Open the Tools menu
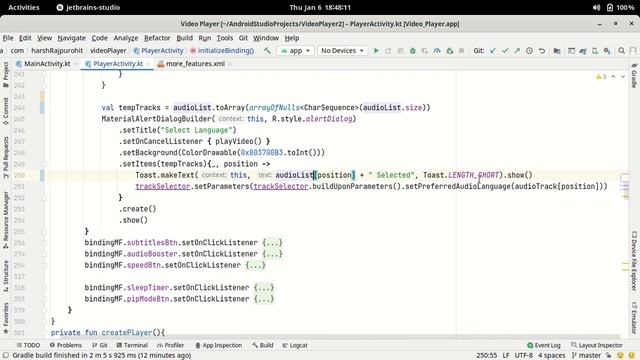The height and width of the screenshot is (360, 640). tap(224, 38)
